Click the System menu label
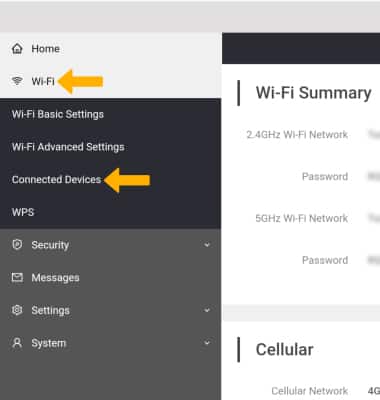This screenshot has height=400, width=380. click(x=49, y=343)
